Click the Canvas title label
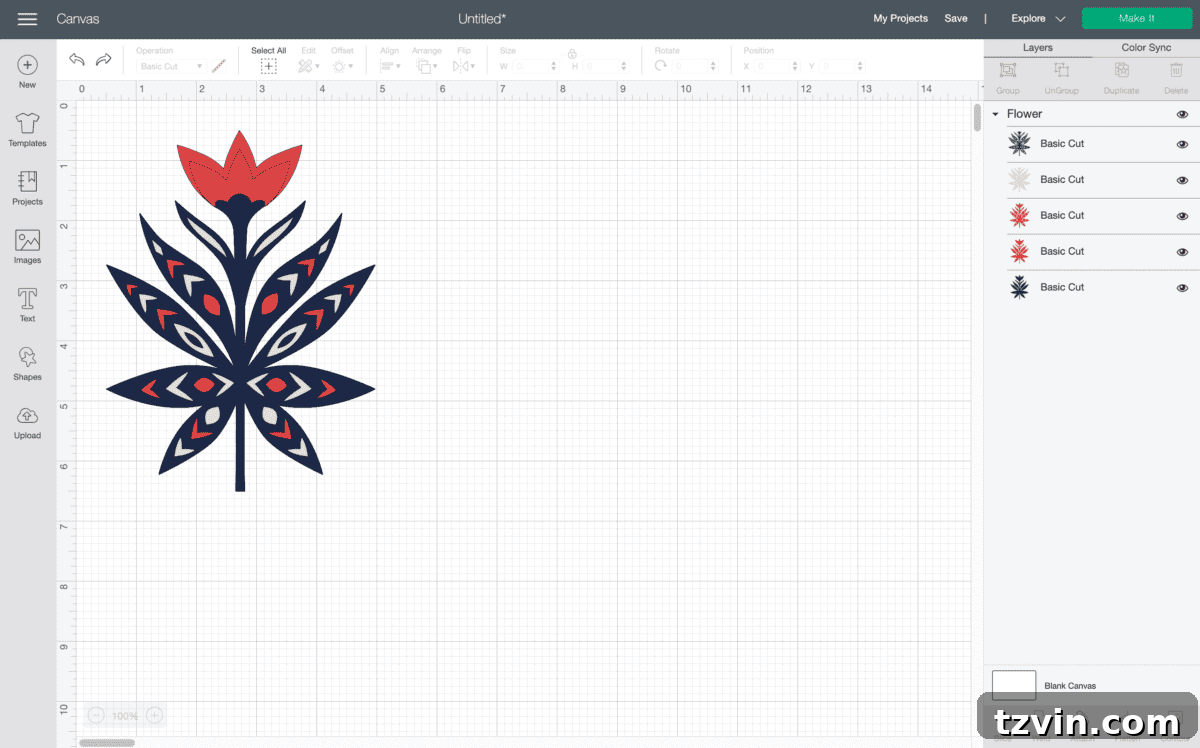This screenshot has width=1200, height=748. click(78, 19)
